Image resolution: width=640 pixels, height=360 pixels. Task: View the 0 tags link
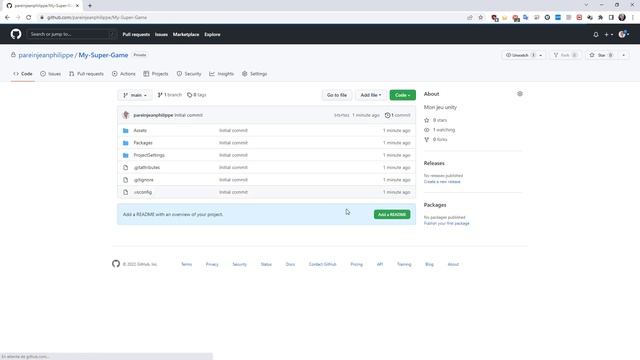pyautogui.click(x=197, y=95)
